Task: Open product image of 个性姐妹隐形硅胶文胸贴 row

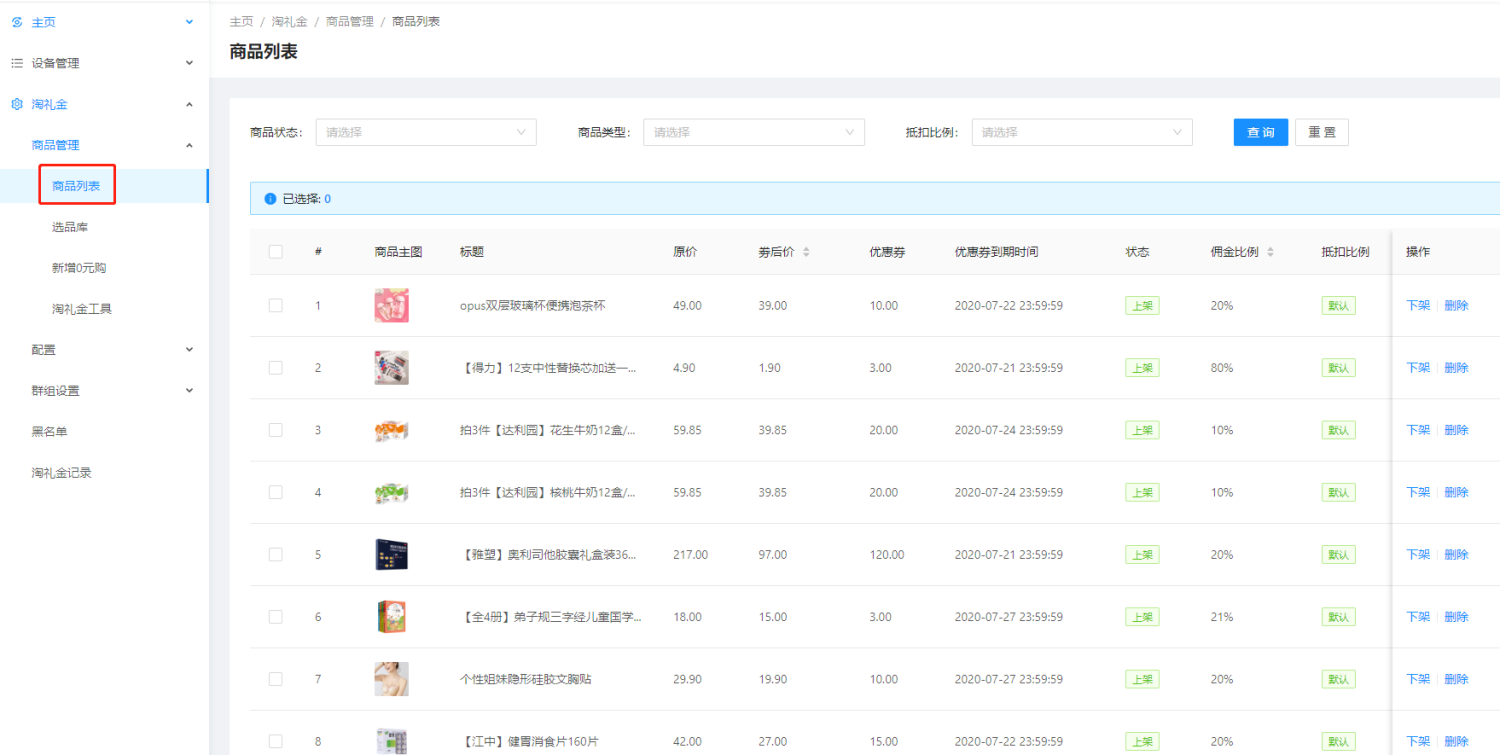Action: click(x=391, y=679)
